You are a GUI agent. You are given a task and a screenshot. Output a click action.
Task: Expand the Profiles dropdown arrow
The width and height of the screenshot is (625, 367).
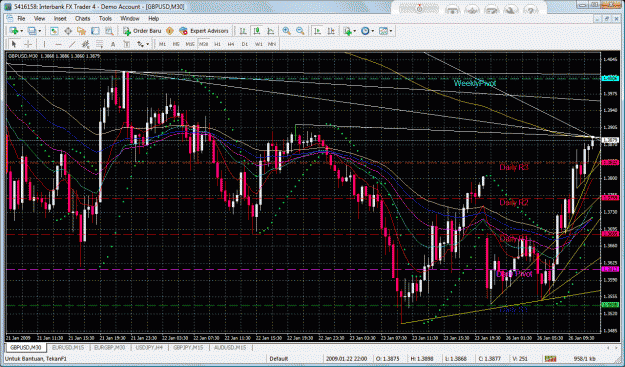point(39,31)
